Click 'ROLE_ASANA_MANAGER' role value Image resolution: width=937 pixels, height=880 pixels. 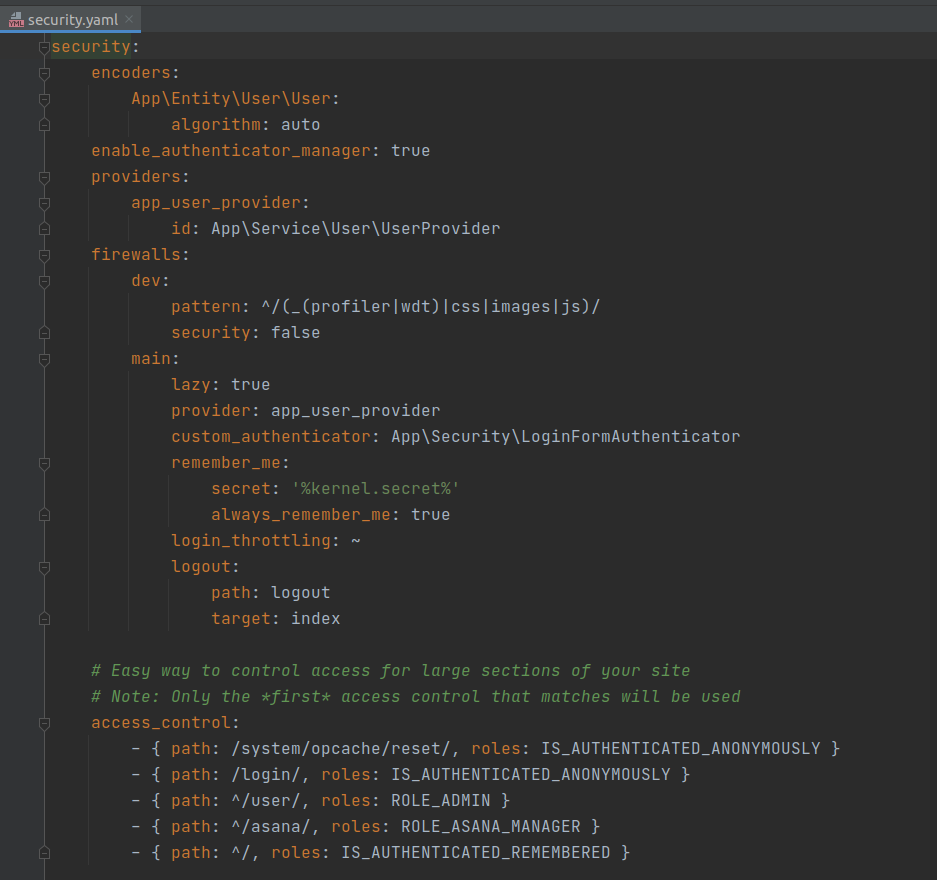tap(491, 827)
